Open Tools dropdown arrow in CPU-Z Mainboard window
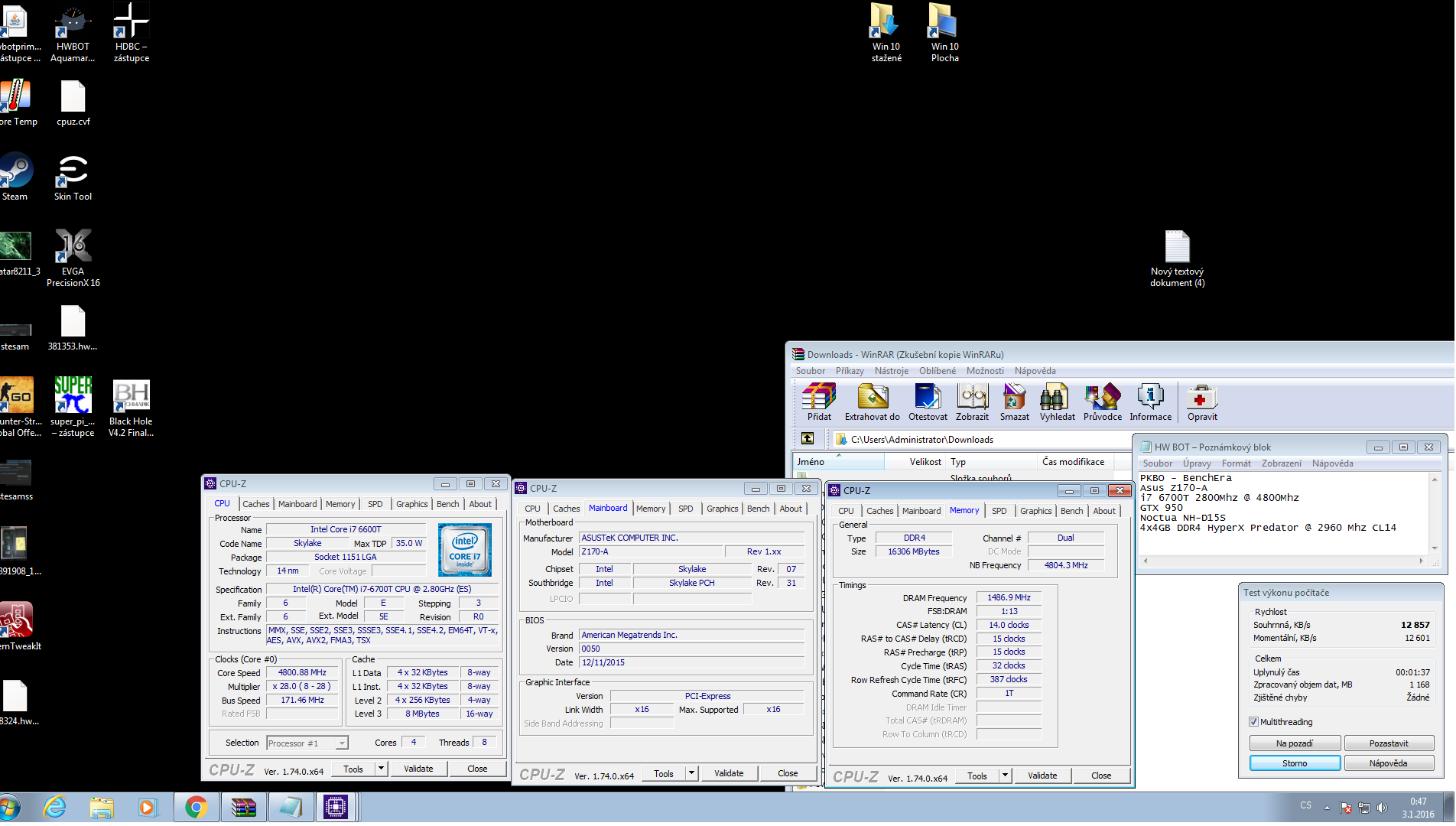The image size is (1456, 826). click(x=691, y=773)
